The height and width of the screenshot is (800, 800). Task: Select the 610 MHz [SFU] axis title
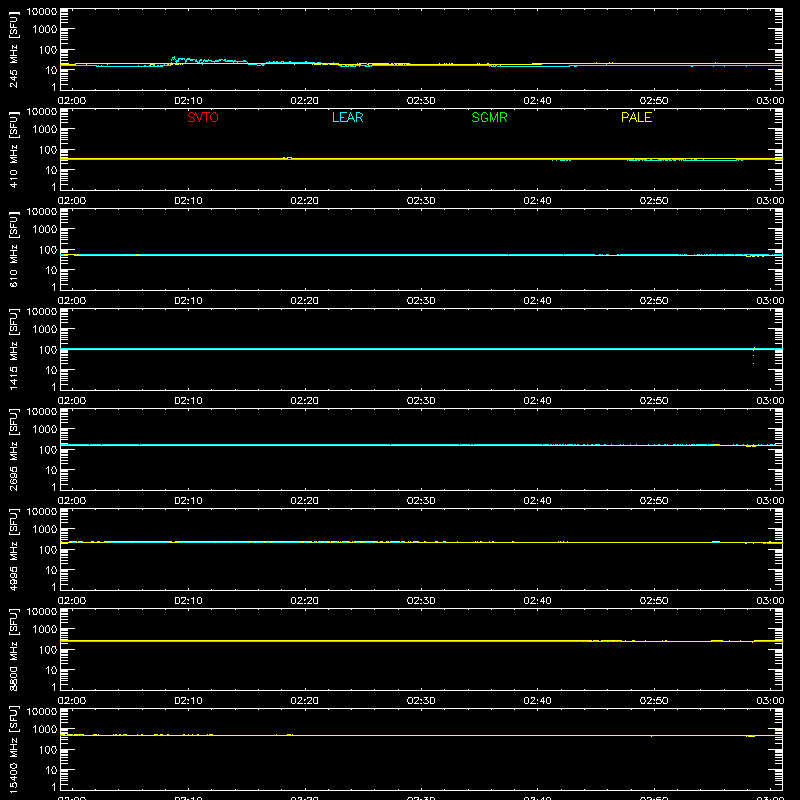pyautogui.click(x=13, y=249)
